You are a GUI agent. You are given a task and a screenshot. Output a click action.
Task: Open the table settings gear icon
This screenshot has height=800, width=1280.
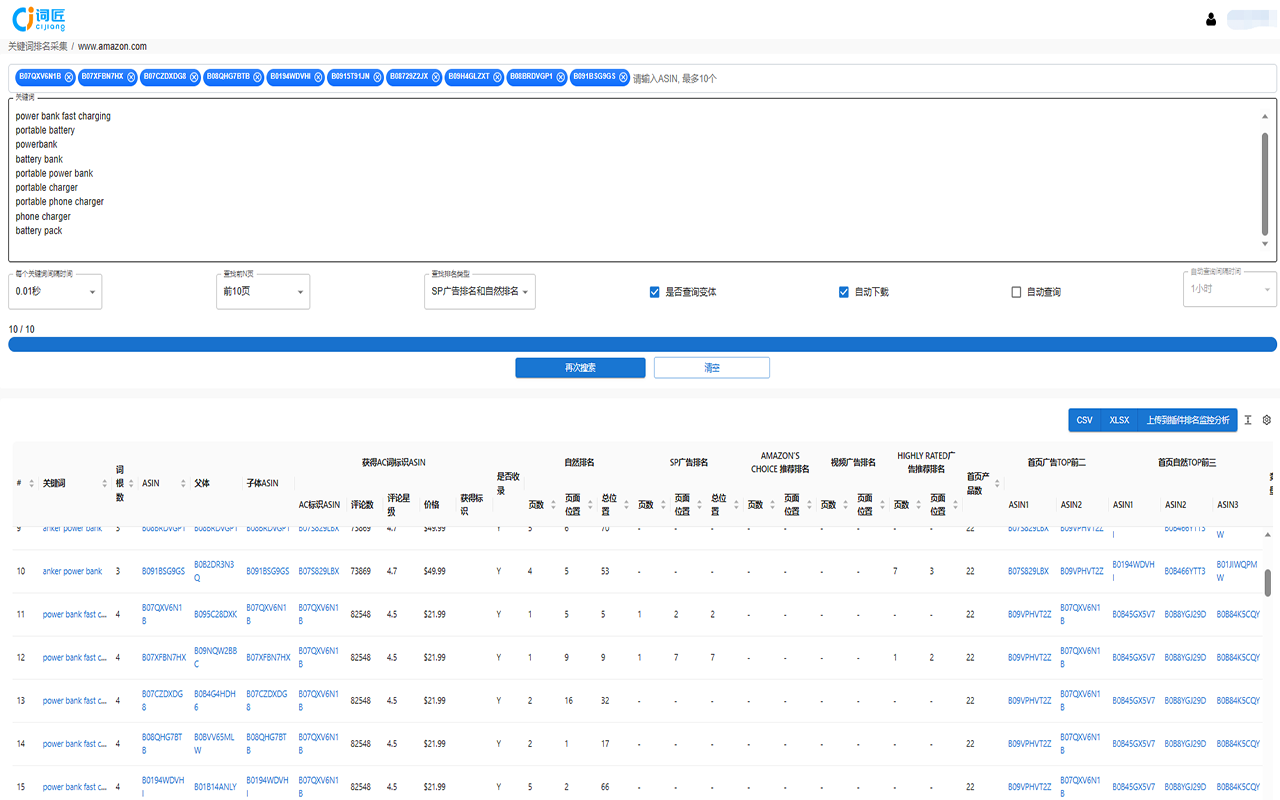pyautogui.click(x=1266, y=420)
